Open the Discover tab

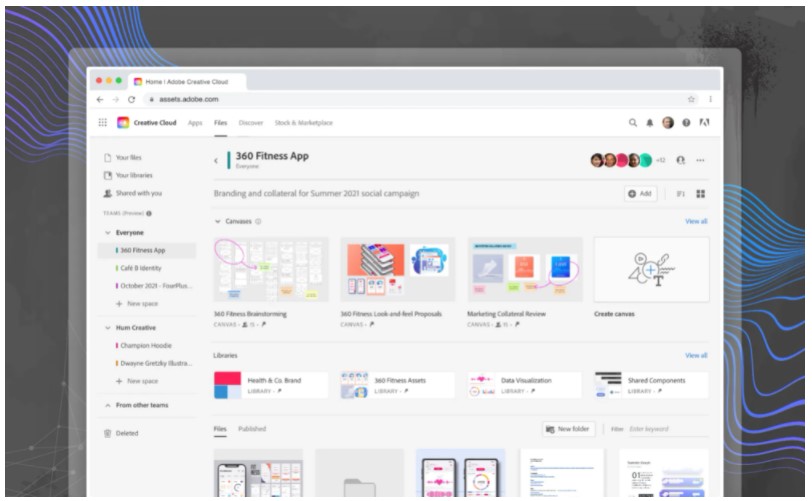click(251, 123)
